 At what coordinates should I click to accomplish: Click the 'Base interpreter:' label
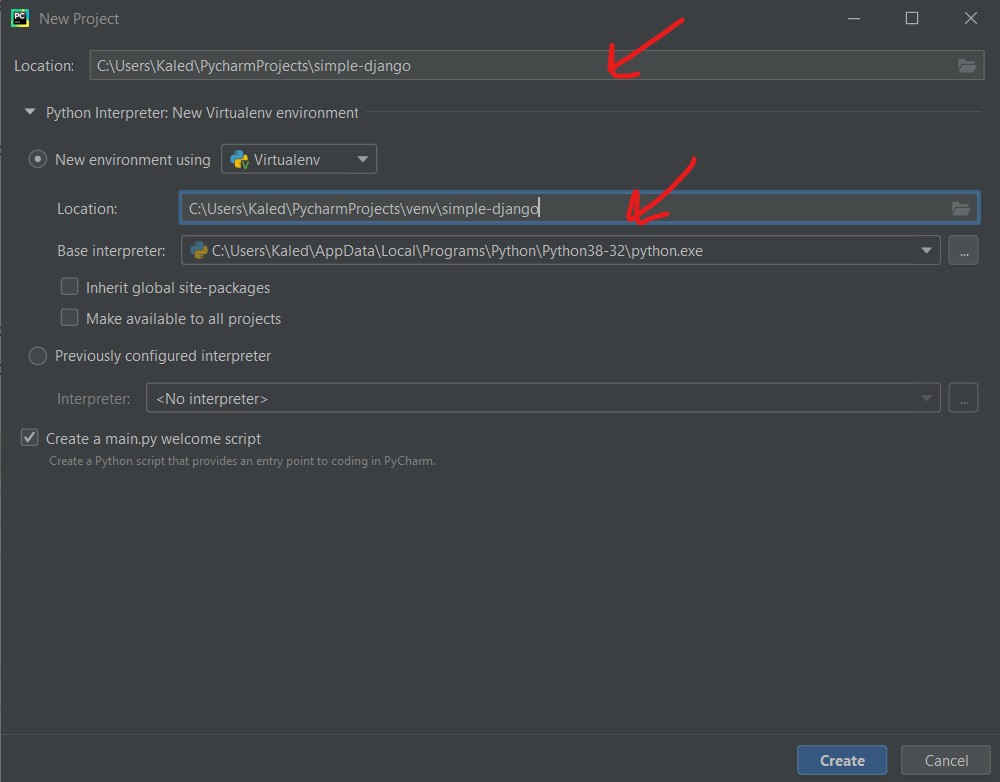(x=111, y=251)
